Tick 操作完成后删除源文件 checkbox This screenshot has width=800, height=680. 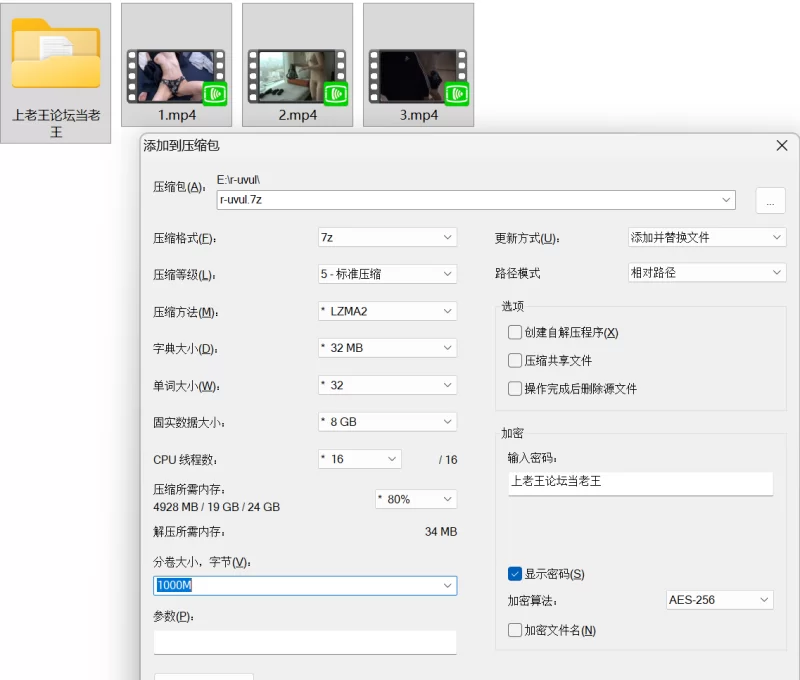coord(515,389)
